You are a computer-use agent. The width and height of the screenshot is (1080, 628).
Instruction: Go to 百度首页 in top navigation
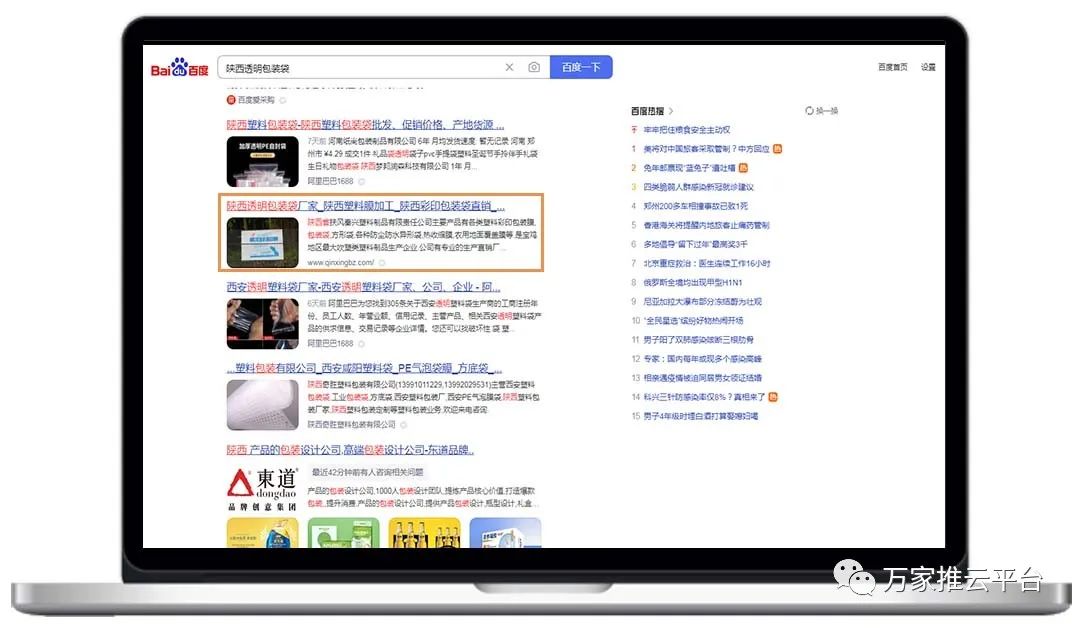[x=892, y=68]
